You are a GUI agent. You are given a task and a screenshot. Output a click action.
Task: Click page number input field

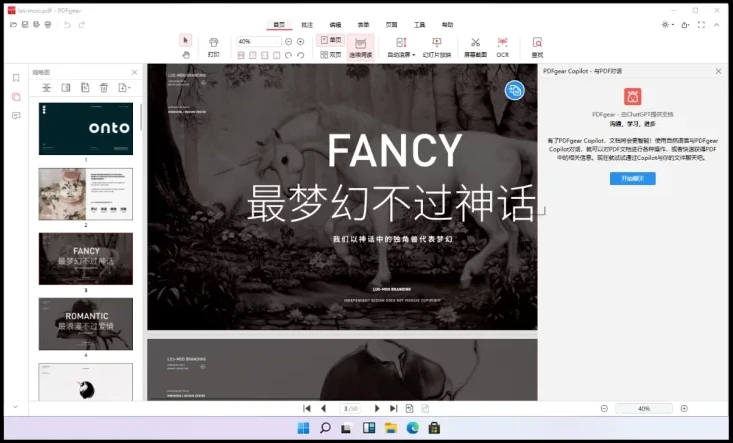tap(350, 408)
